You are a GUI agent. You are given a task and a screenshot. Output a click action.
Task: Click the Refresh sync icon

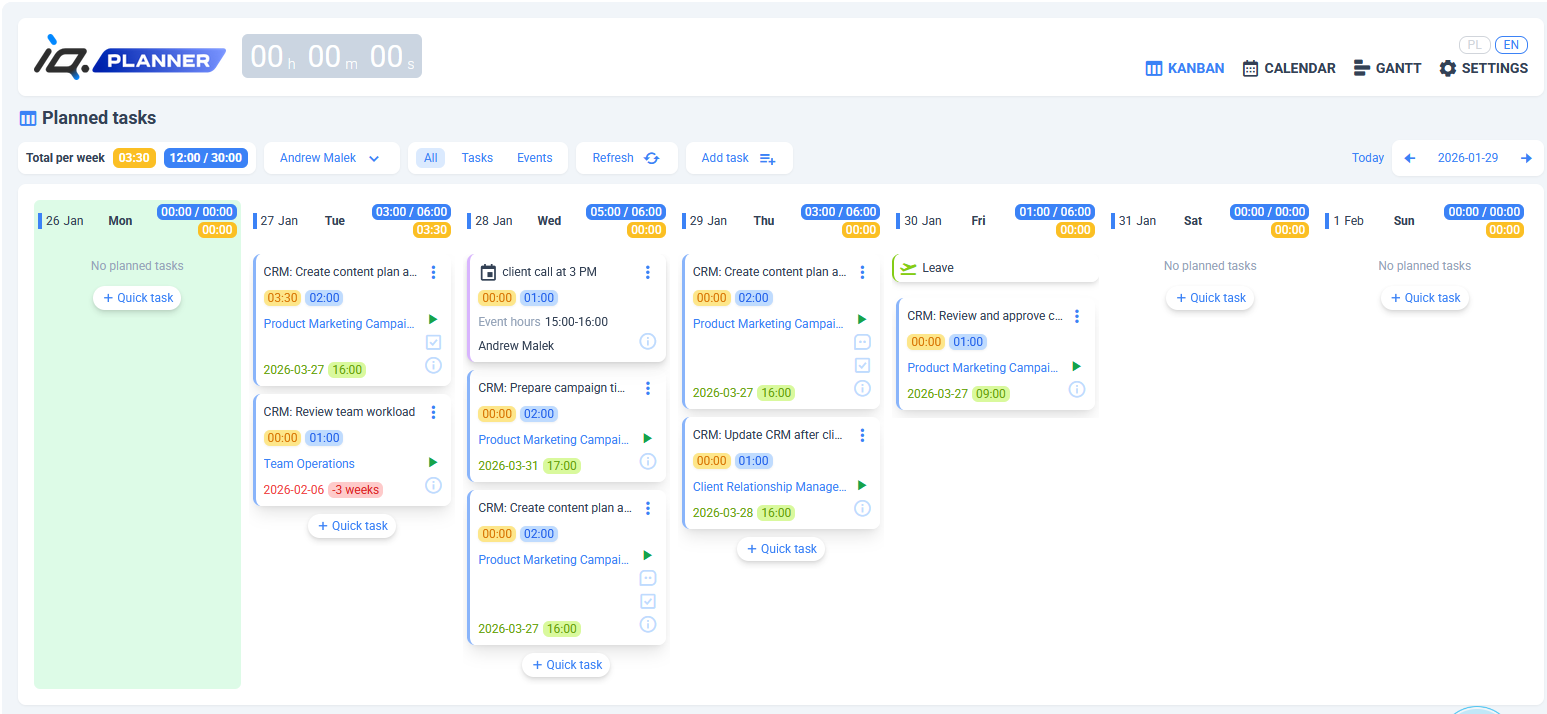tap(652, 158)
